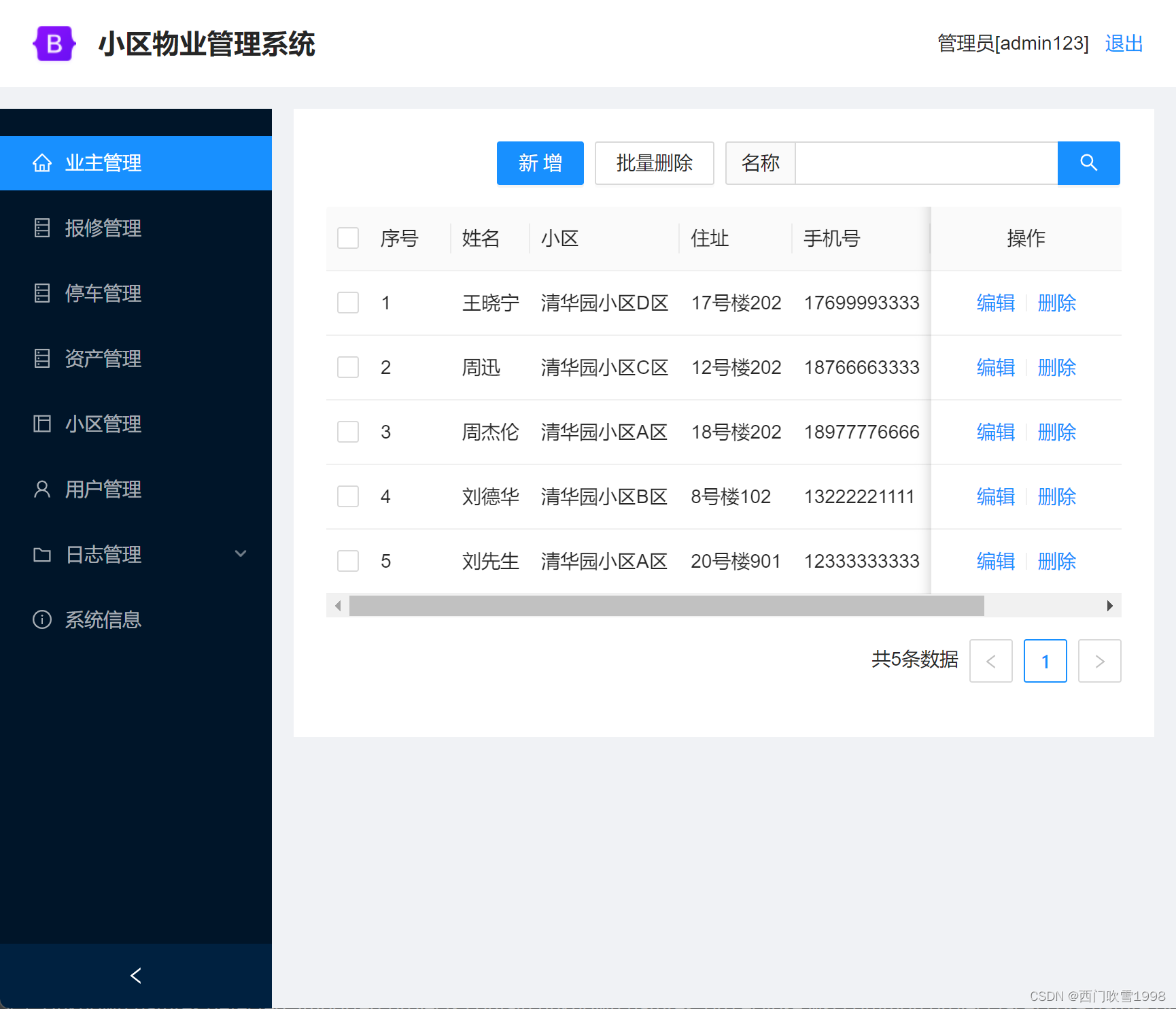1176x1009 pixels.
Task: Check the row for 周迅
Action: pyautogui.click(x=348, y=367)
